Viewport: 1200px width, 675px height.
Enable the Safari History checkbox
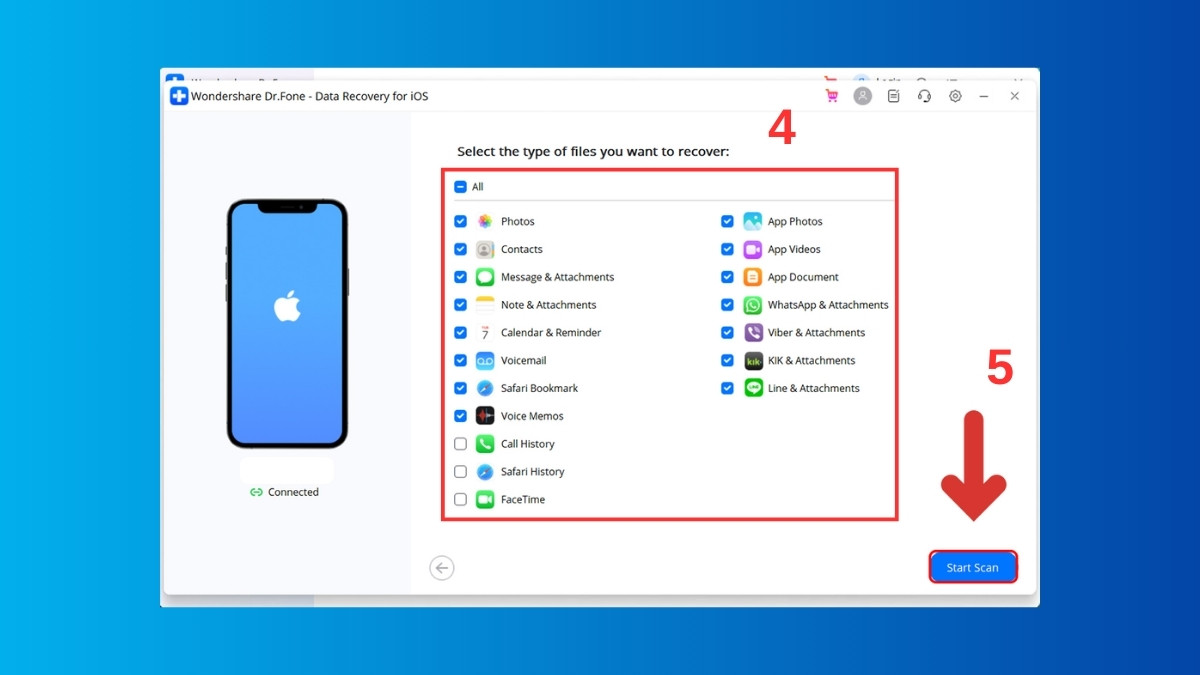(460, 472)
